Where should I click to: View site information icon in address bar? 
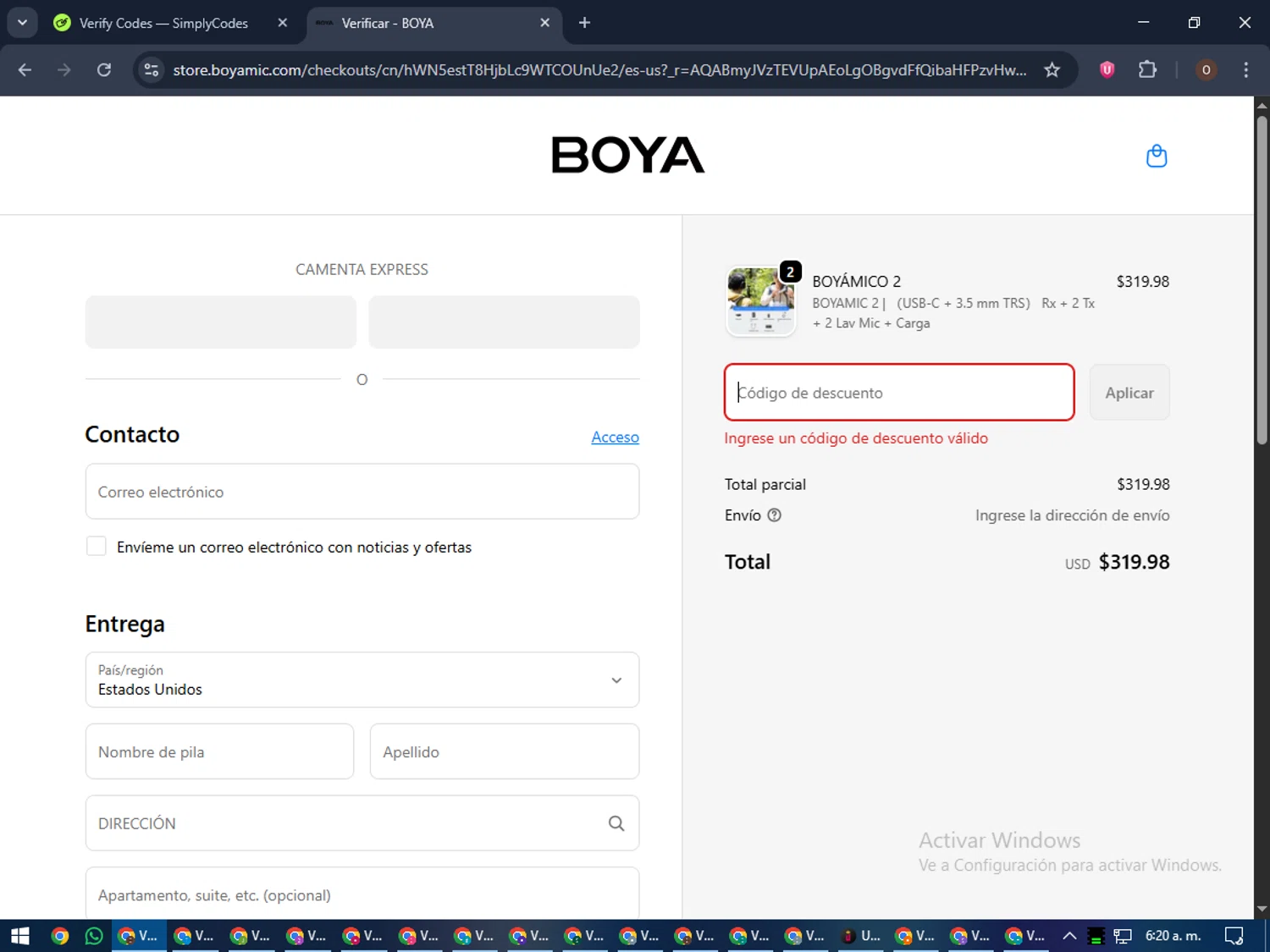[152, 69]
